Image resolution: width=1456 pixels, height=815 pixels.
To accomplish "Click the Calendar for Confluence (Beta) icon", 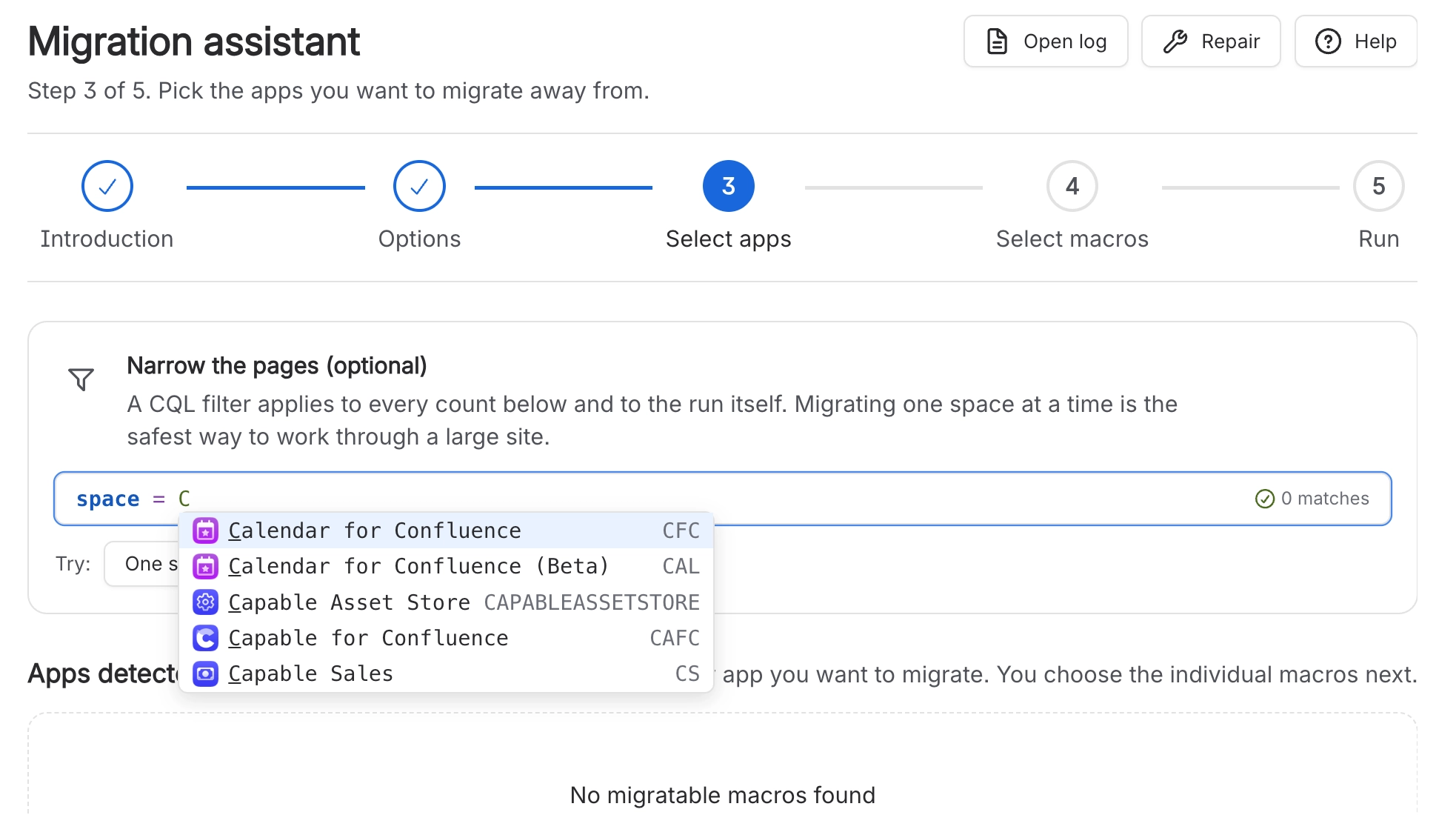I will click(205, 567).
